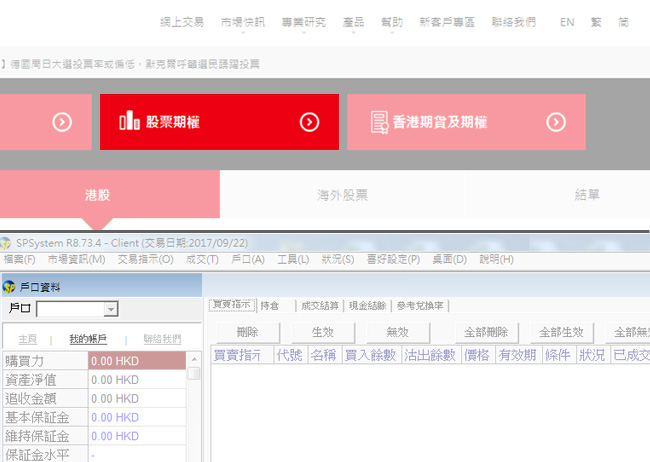Sort by the 狀況 column header
The height and width of the screenshot is (462, 650).
click(593, 355)
